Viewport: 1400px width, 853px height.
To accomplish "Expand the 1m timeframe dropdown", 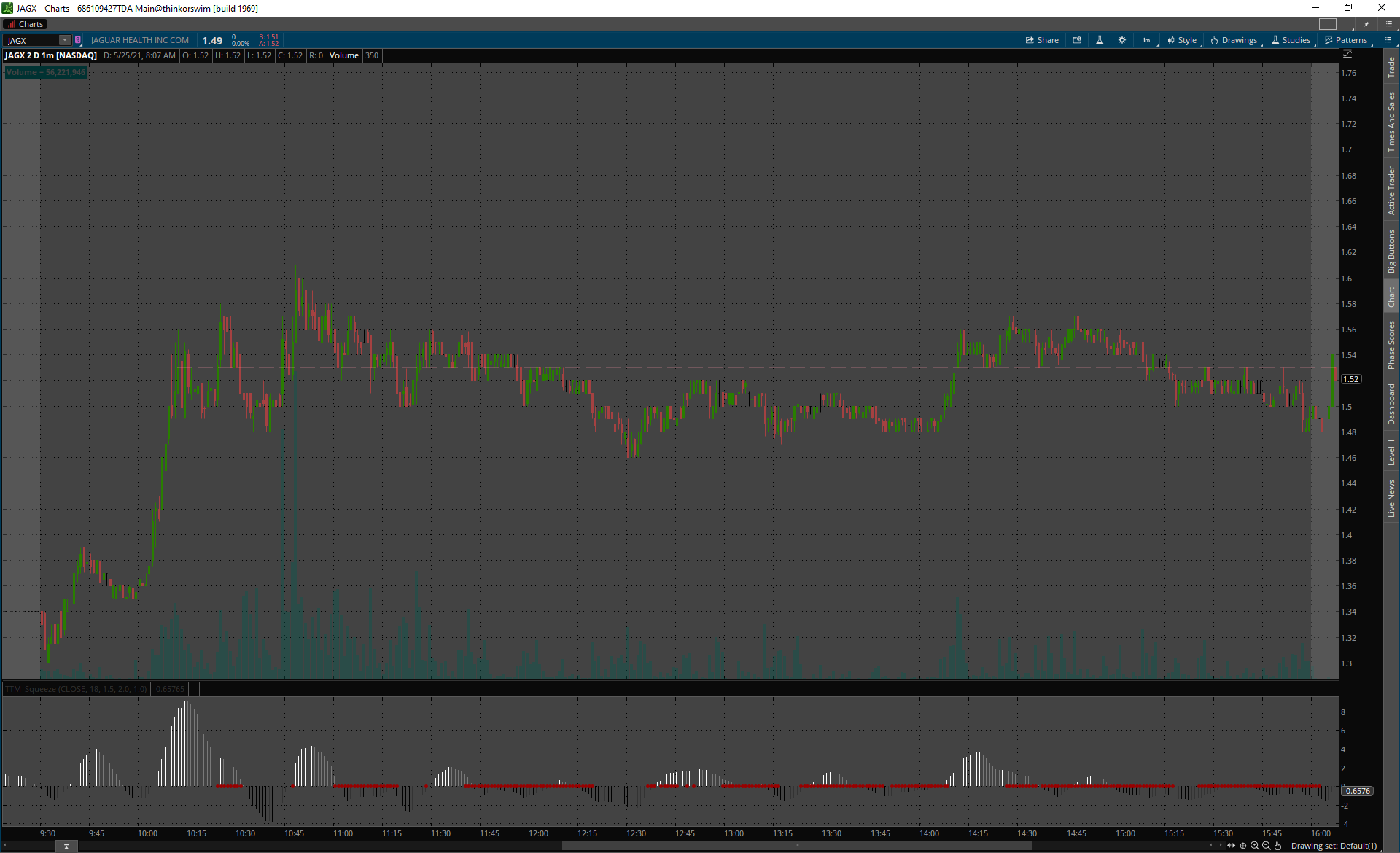I will pos(1148,40).
